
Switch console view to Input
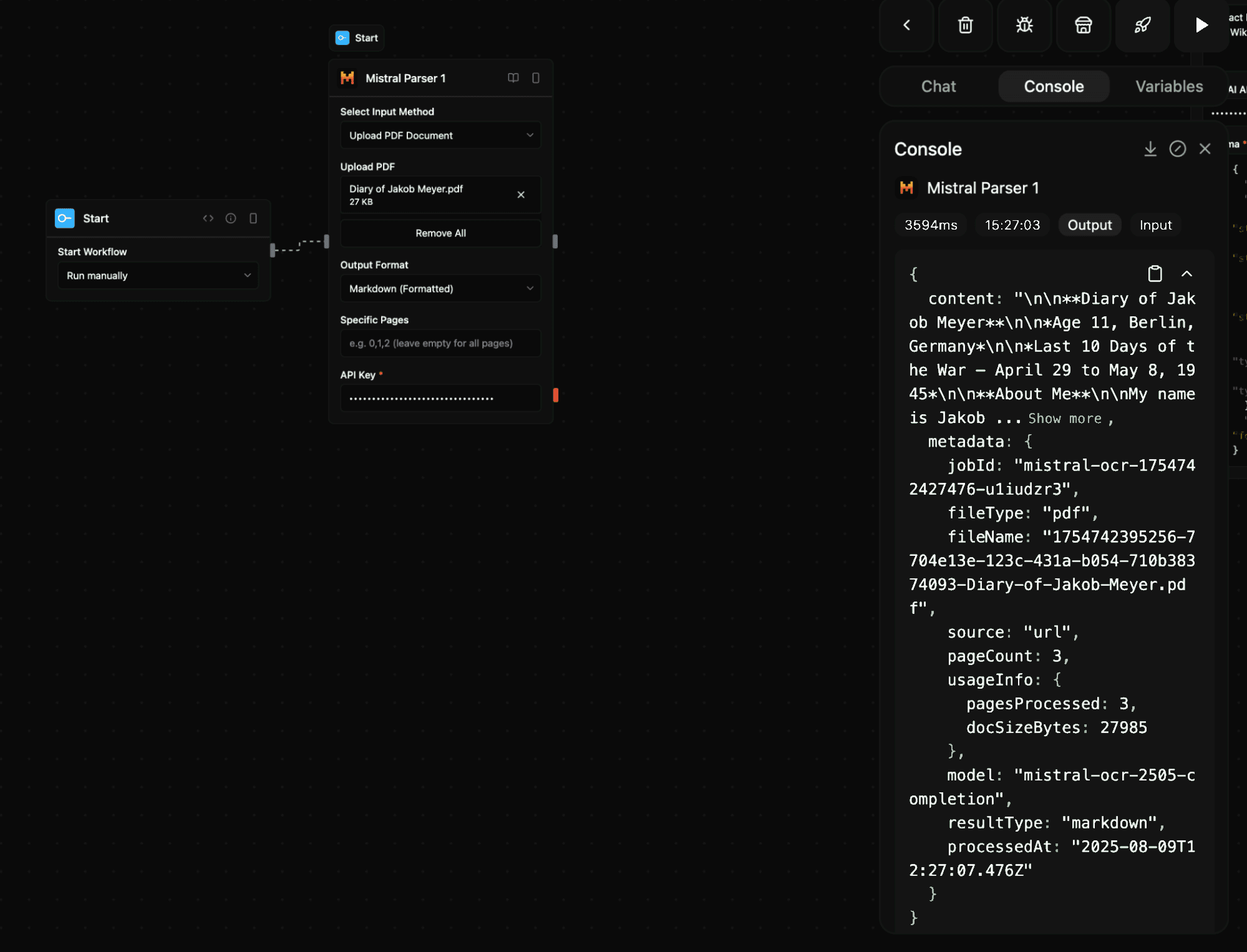click(1155, 225)
